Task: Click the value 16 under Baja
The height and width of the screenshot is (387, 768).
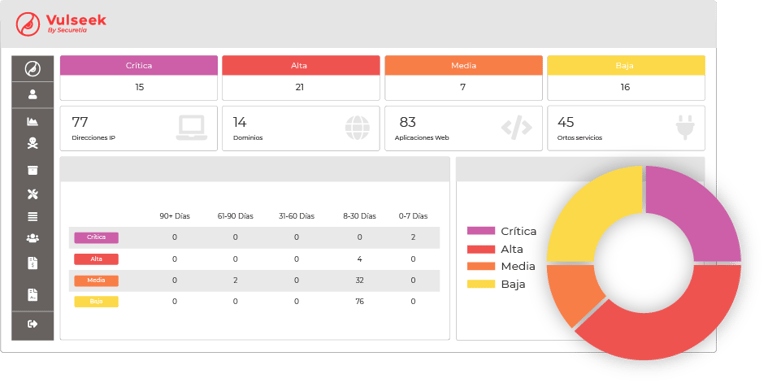Action: coord(625,87)
